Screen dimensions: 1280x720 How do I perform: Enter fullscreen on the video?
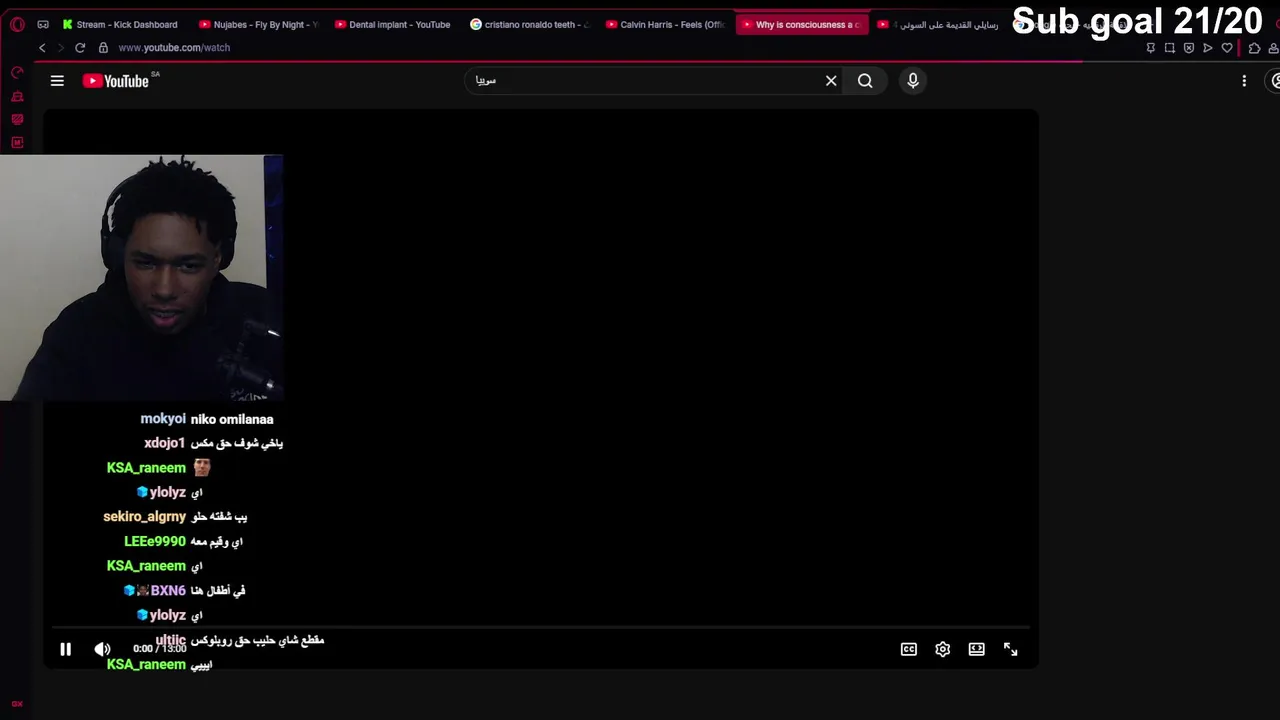pyautogui.click(x=1011, y=649)
